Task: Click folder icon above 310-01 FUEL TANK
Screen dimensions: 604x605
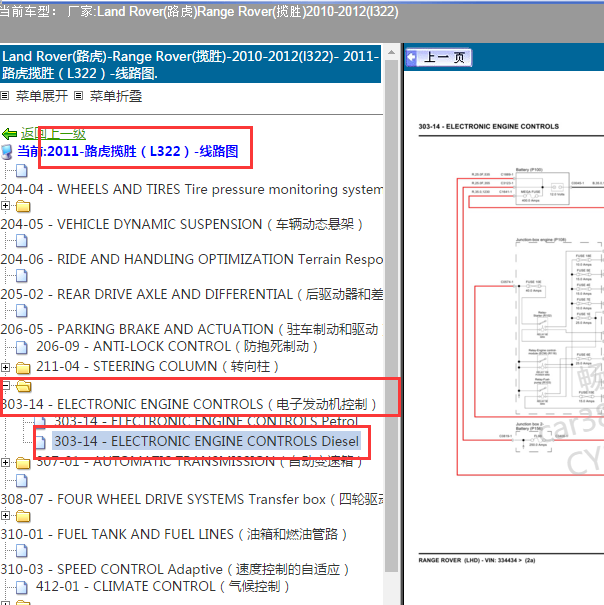Action: click(23, 516)
